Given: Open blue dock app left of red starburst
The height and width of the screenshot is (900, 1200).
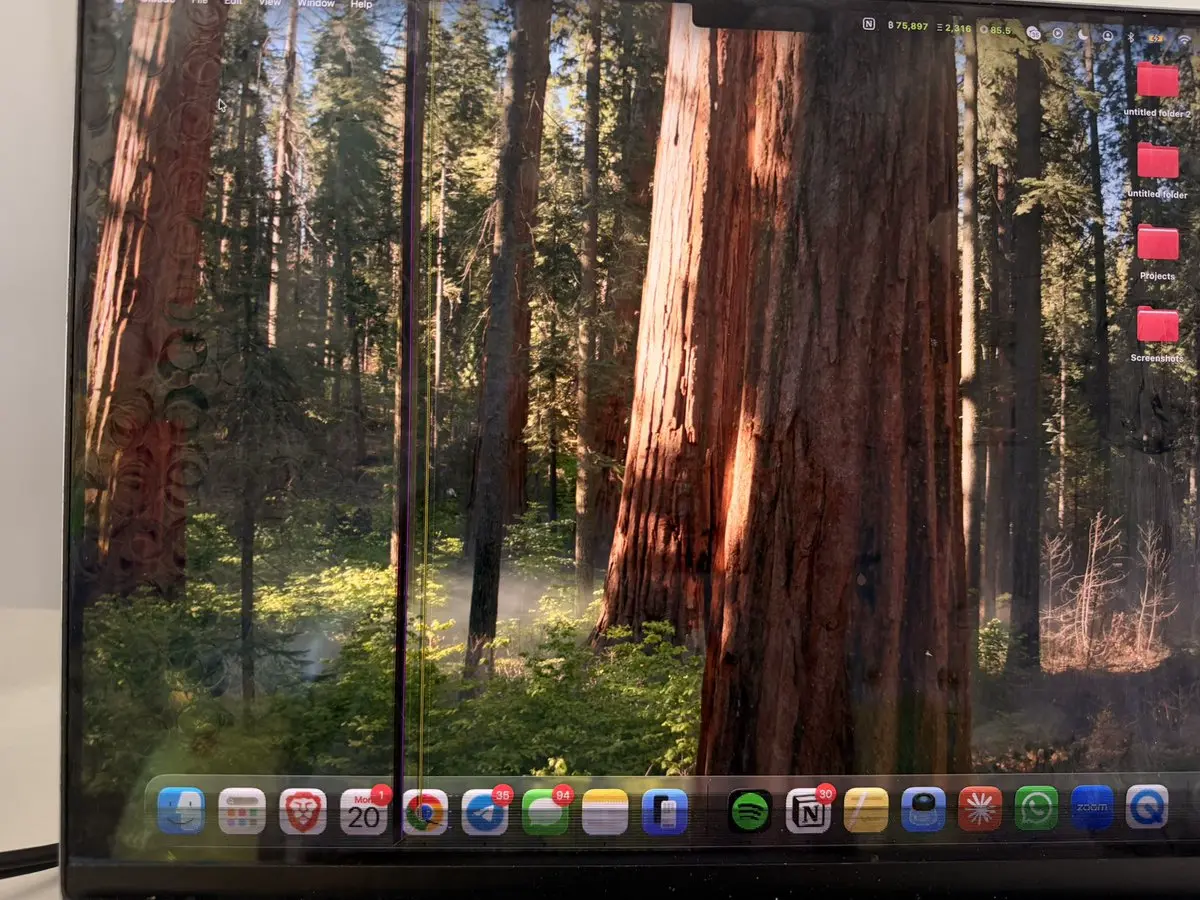Looking at the screenshot, I should coord(923,809).
